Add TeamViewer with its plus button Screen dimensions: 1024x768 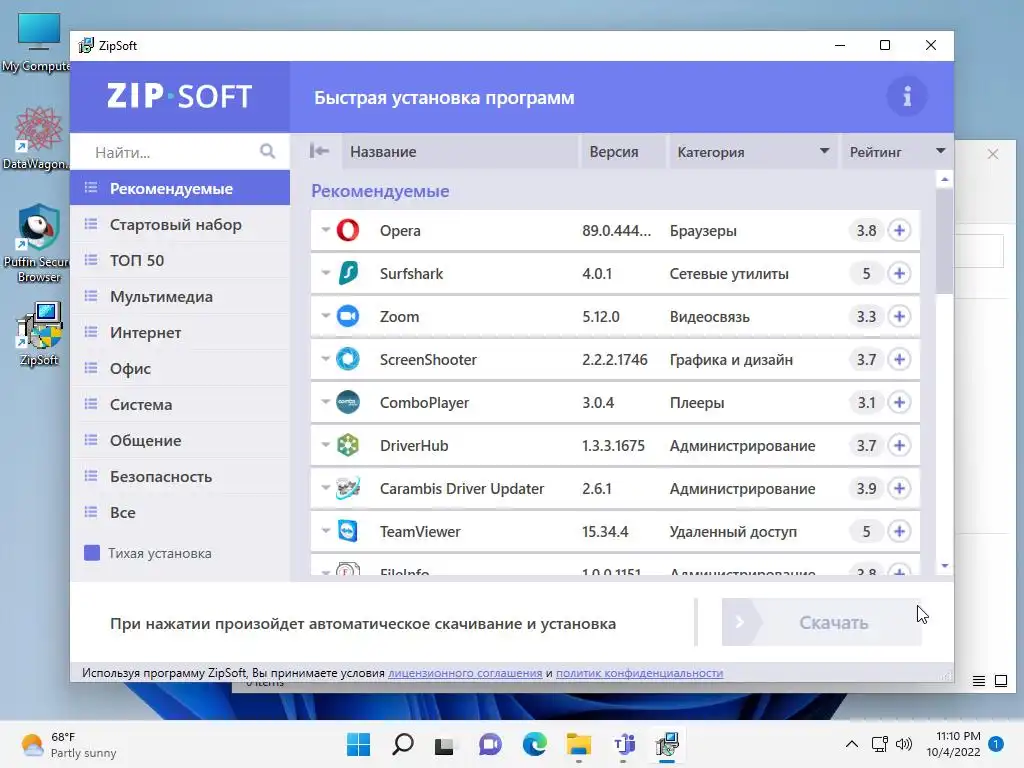899,532
